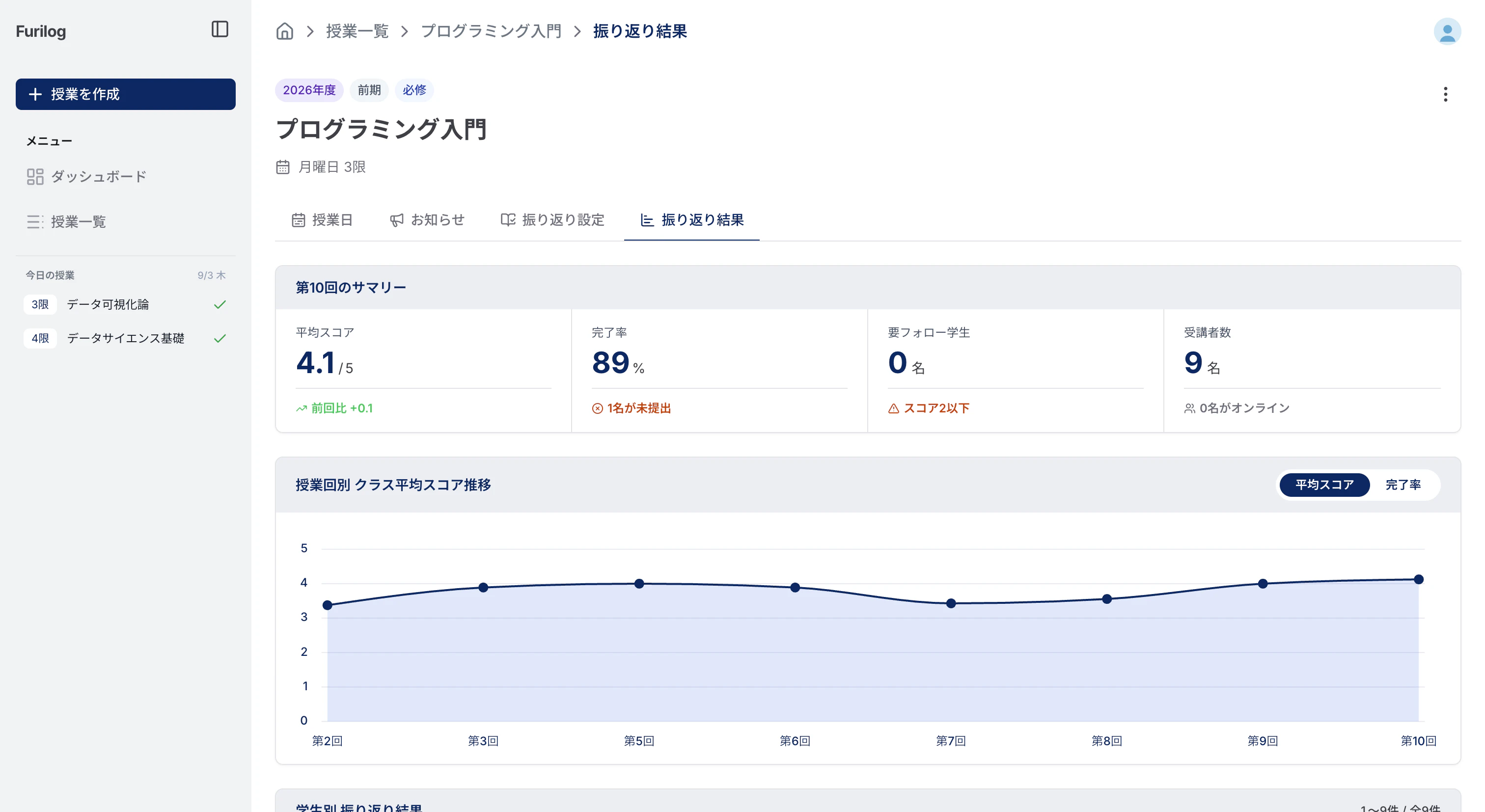The width and height of the screenshot is (1485, 812).
Task: Click the people icon by 0名がオンライン
Action: (1189, 408)
